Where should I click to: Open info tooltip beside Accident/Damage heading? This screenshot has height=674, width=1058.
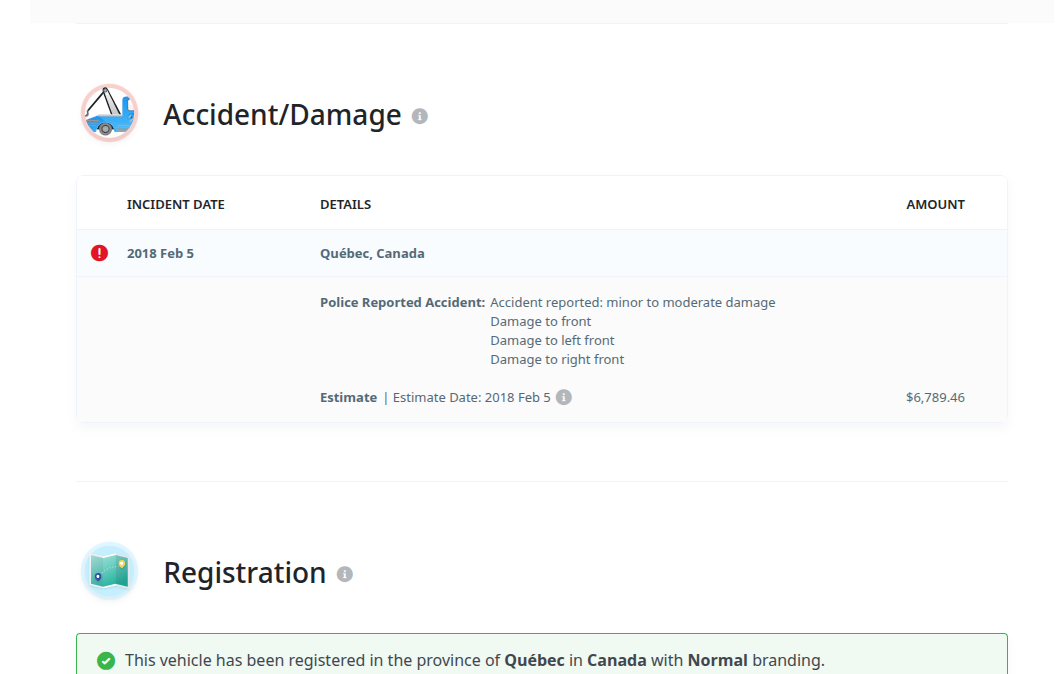(420, 116)
